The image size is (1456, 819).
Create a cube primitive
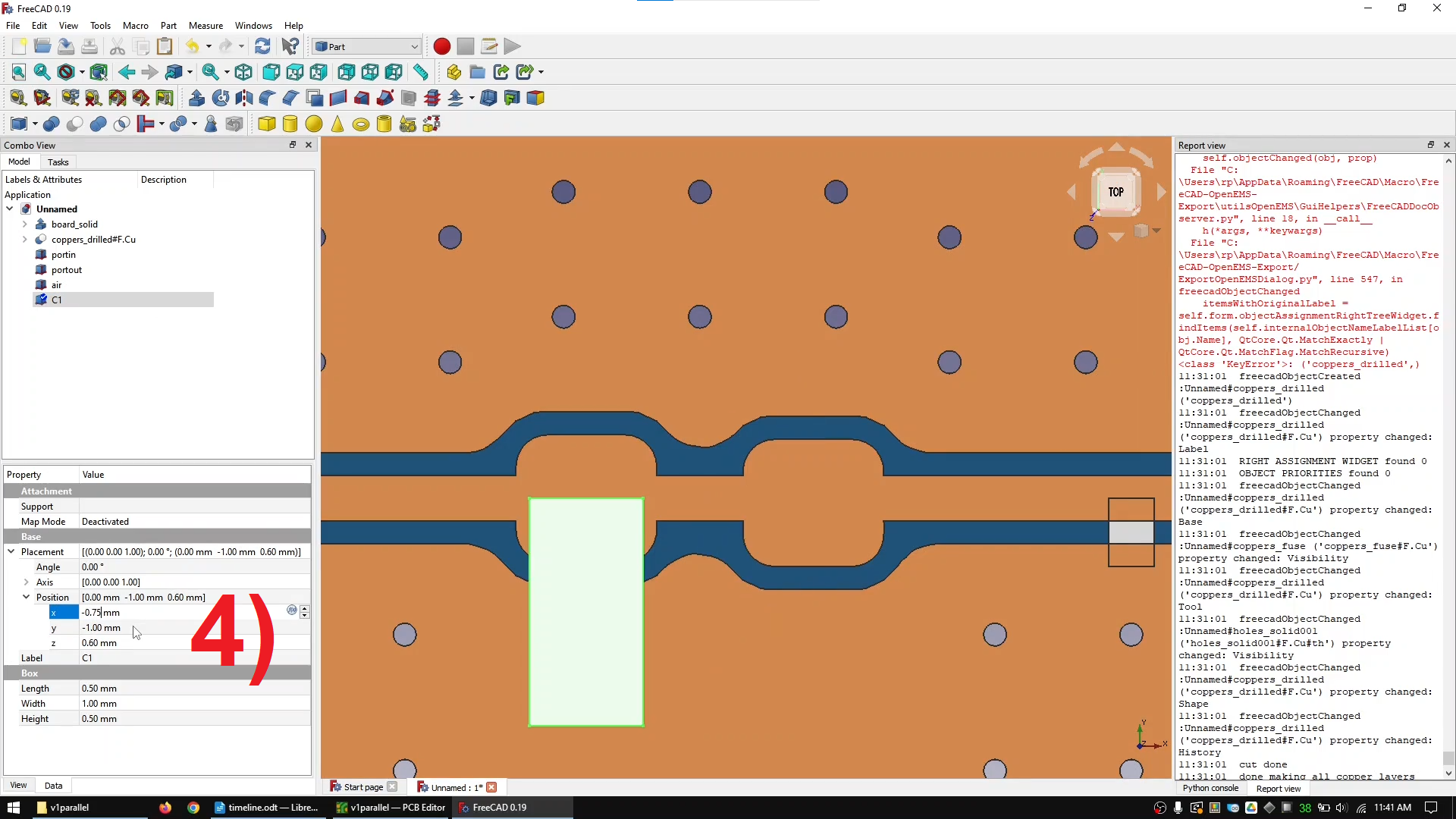pyautogui.click(x=266, y=124)
